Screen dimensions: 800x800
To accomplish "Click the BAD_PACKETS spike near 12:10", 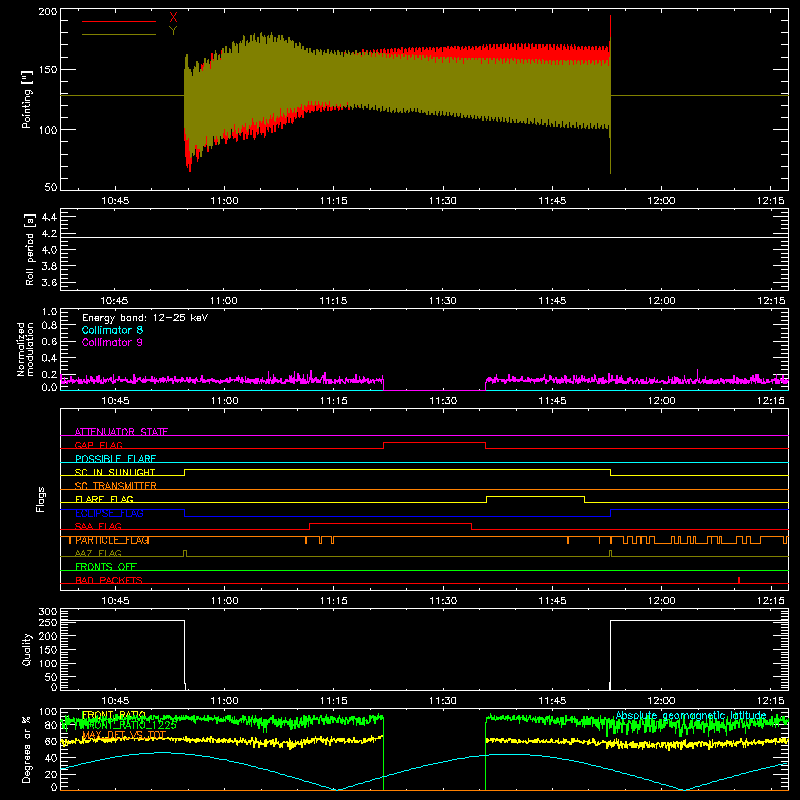I will click(739, 580).
